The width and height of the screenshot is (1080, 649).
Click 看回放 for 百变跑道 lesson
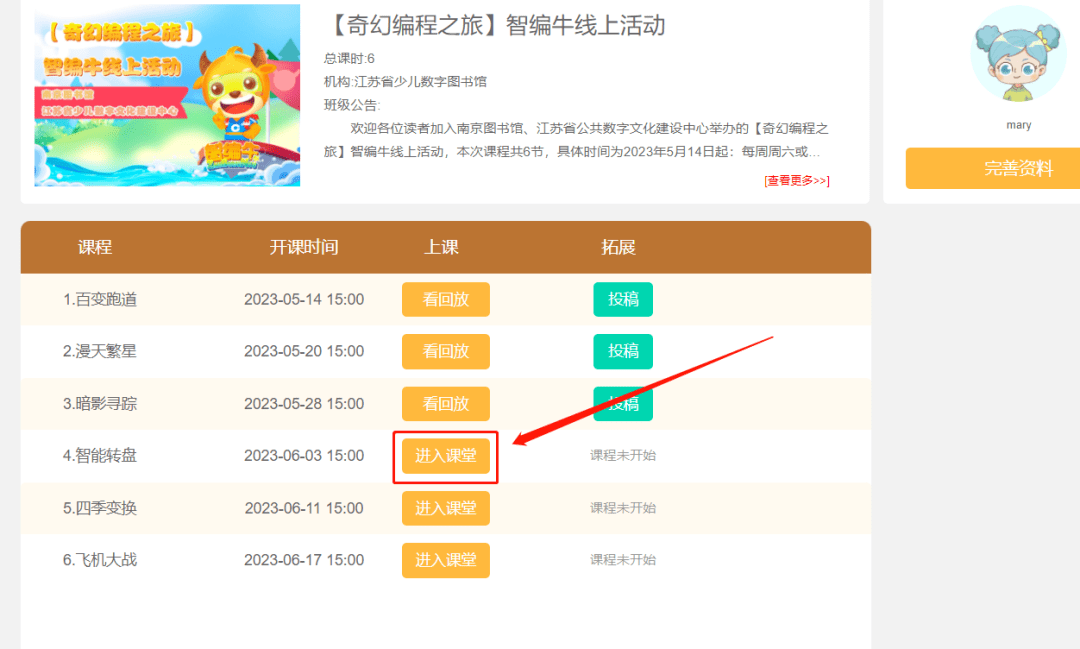click(x=445, y=299)
